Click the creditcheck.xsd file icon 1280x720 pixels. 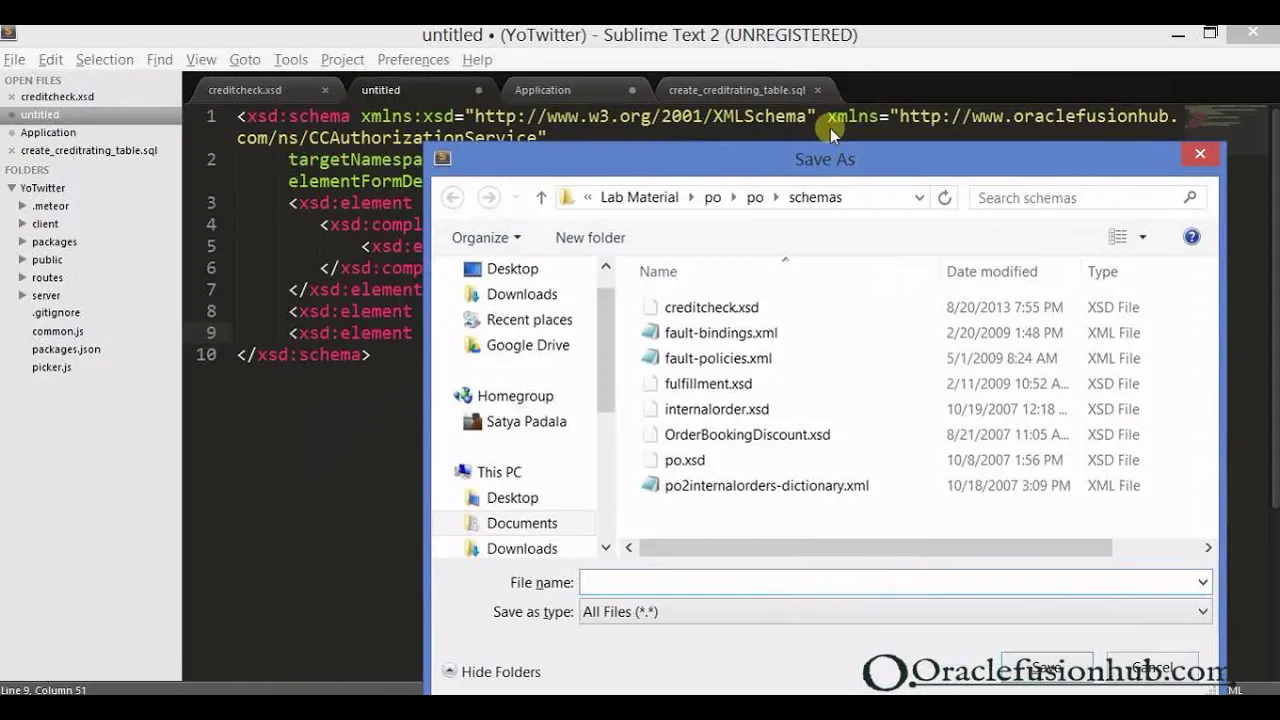click(x=650, y=307)
